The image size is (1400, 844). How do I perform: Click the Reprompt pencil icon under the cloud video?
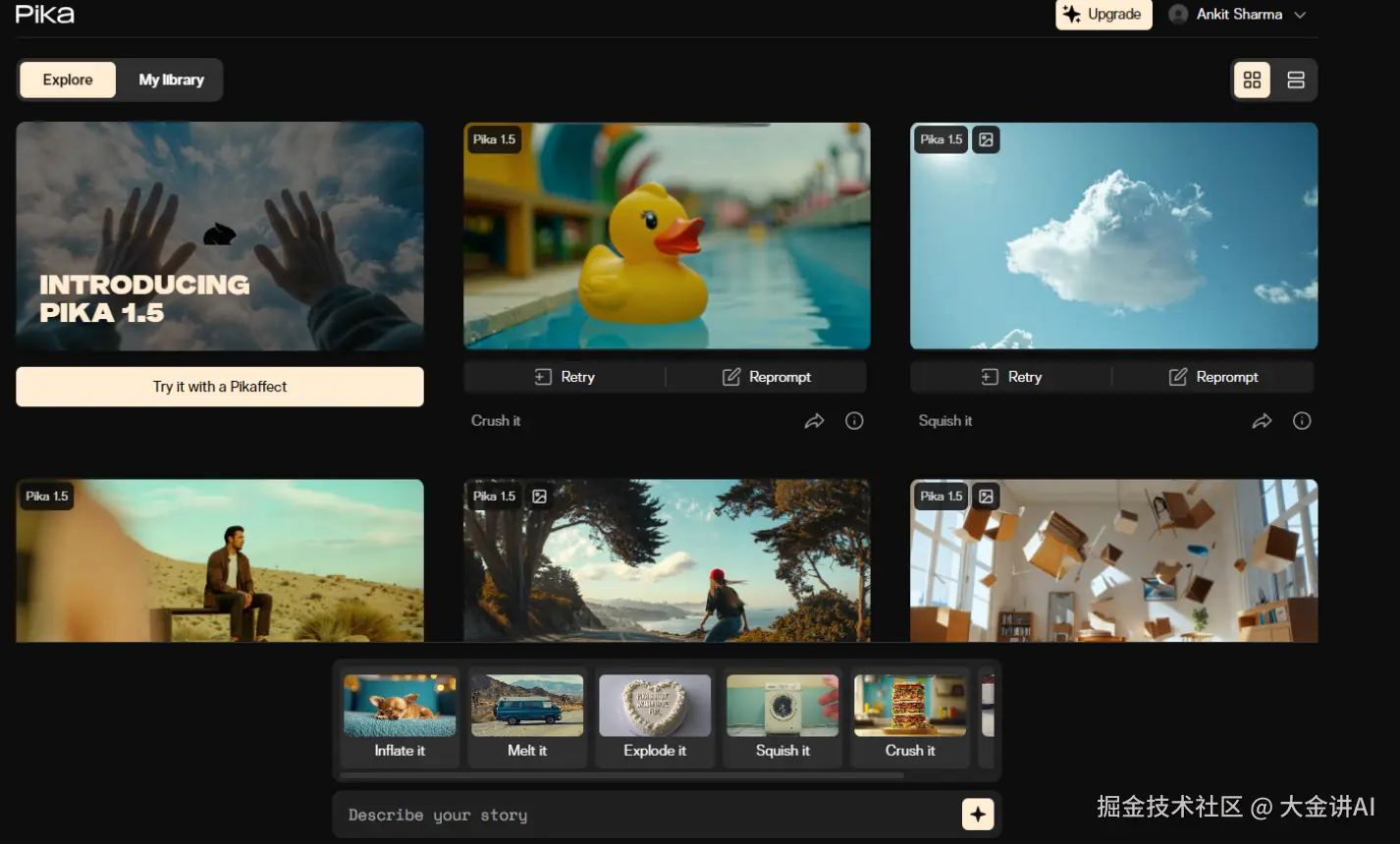click(1178, 377)
